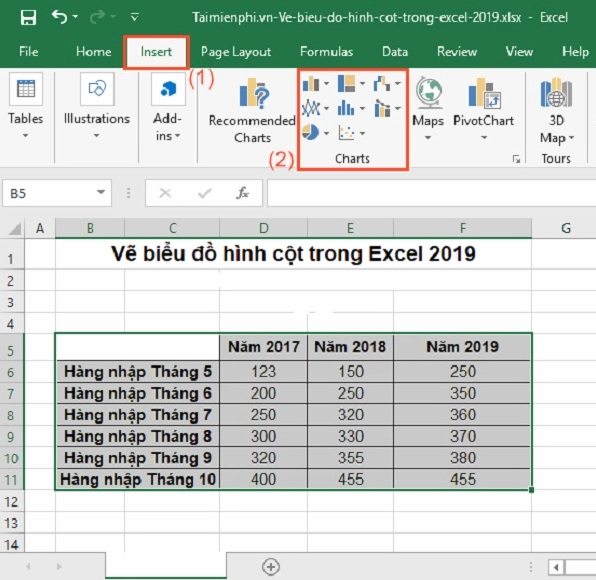Open the Line chart dropdown arrow
This screenshot has height=580, width=596.
pyautogui.click(x=327, y=109)
